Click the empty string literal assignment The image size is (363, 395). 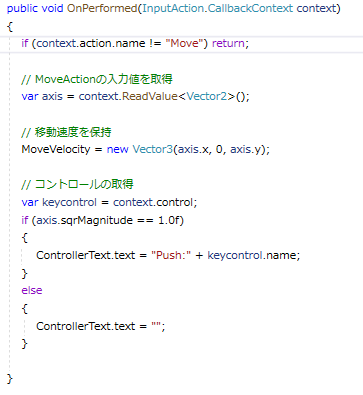[156, 326]
